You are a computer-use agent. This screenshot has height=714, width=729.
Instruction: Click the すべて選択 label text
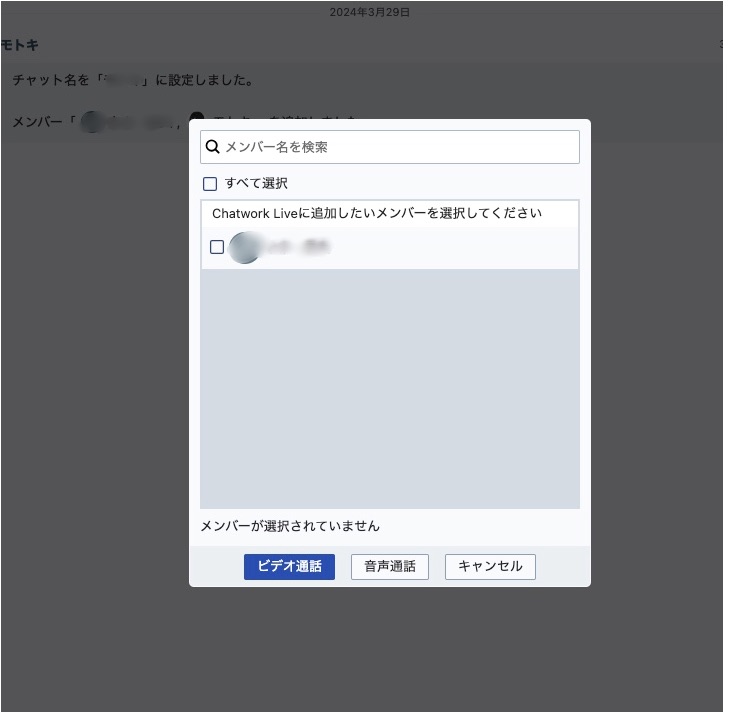[258, 185]
